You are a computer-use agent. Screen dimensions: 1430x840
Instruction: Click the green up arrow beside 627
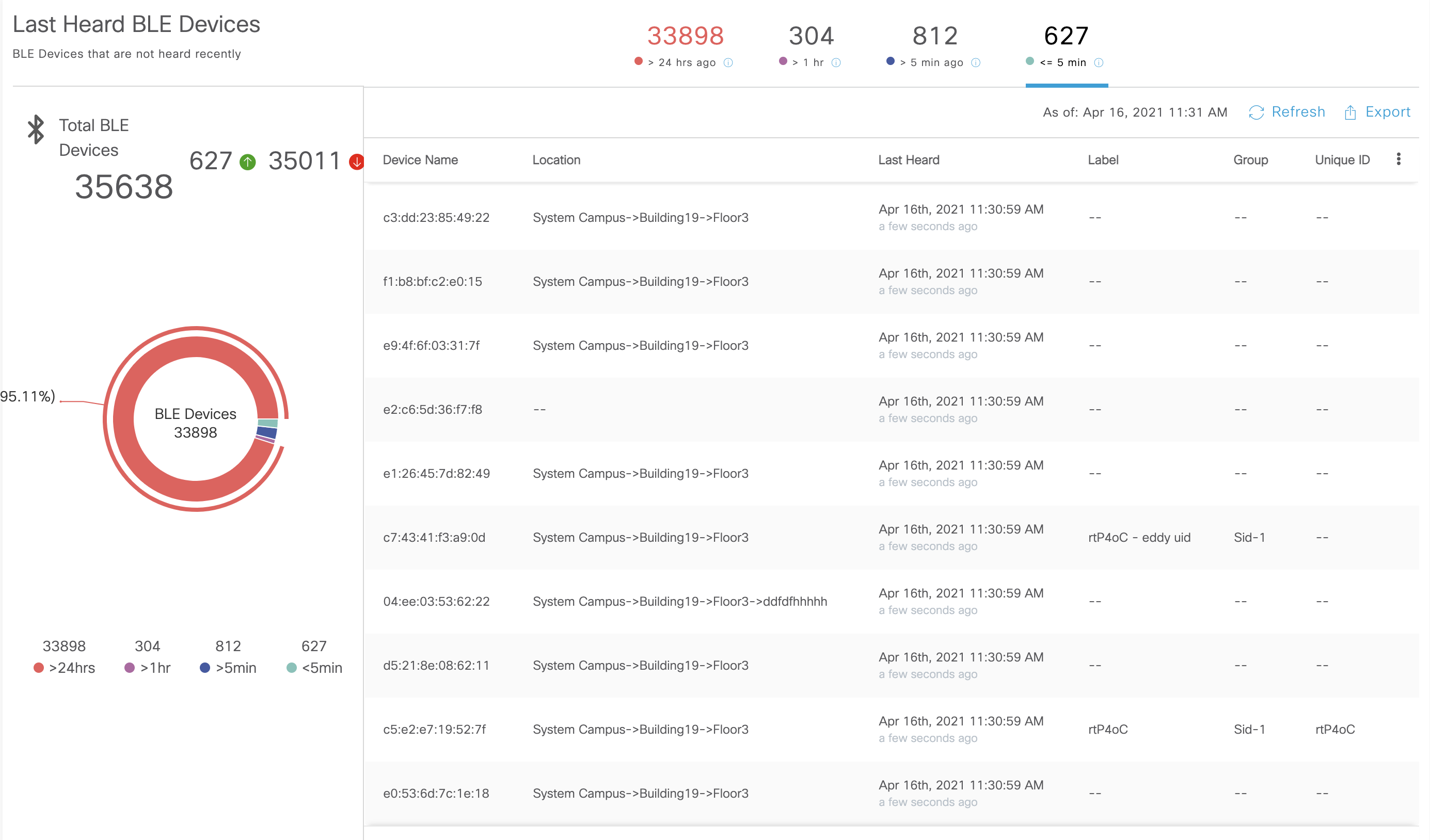[x=247, y=162]
